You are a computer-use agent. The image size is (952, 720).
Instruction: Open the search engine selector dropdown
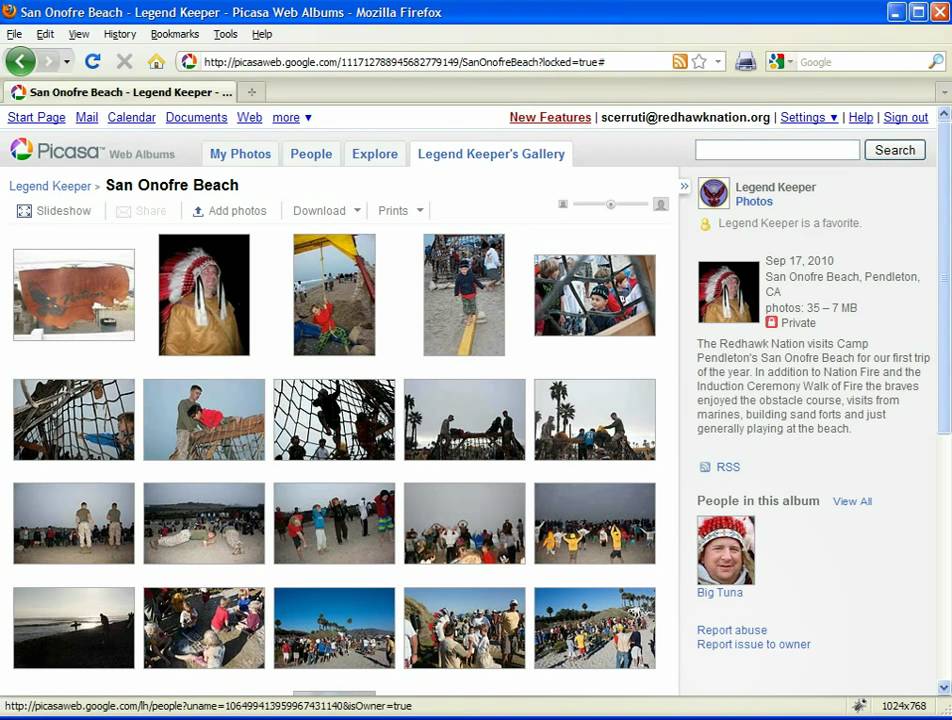[790, 61]
